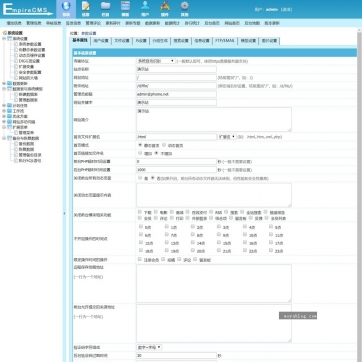
Task: Click the 优化方案 folder icon in the tree
Action: click(x=9, y=116)
